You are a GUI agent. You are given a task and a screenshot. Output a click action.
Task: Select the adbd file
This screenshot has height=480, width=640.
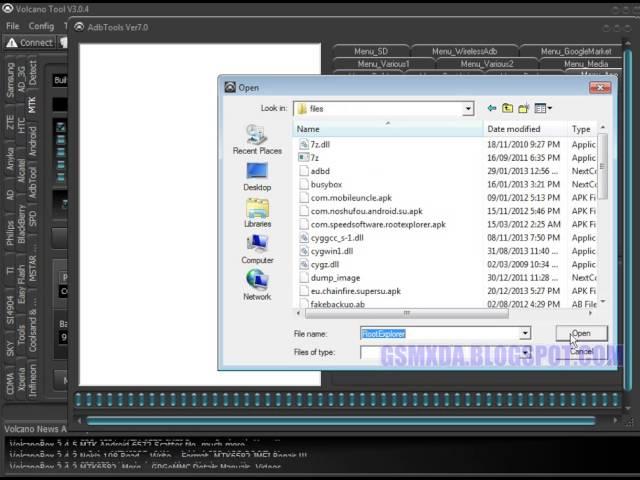pyautogui.click(x=320, y=171)
